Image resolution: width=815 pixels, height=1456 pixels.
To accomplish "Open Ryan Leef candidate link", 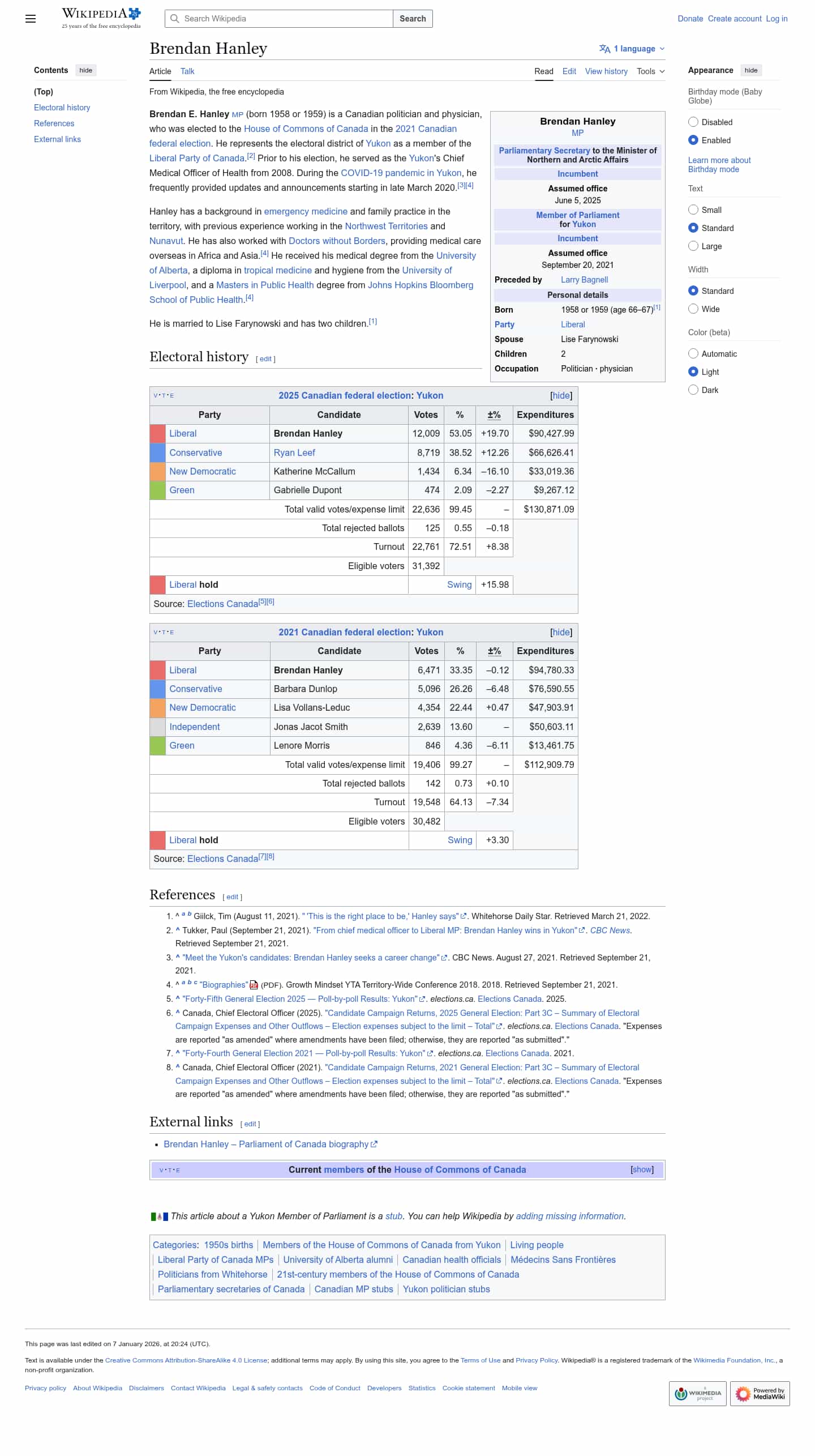I will 294,452.
